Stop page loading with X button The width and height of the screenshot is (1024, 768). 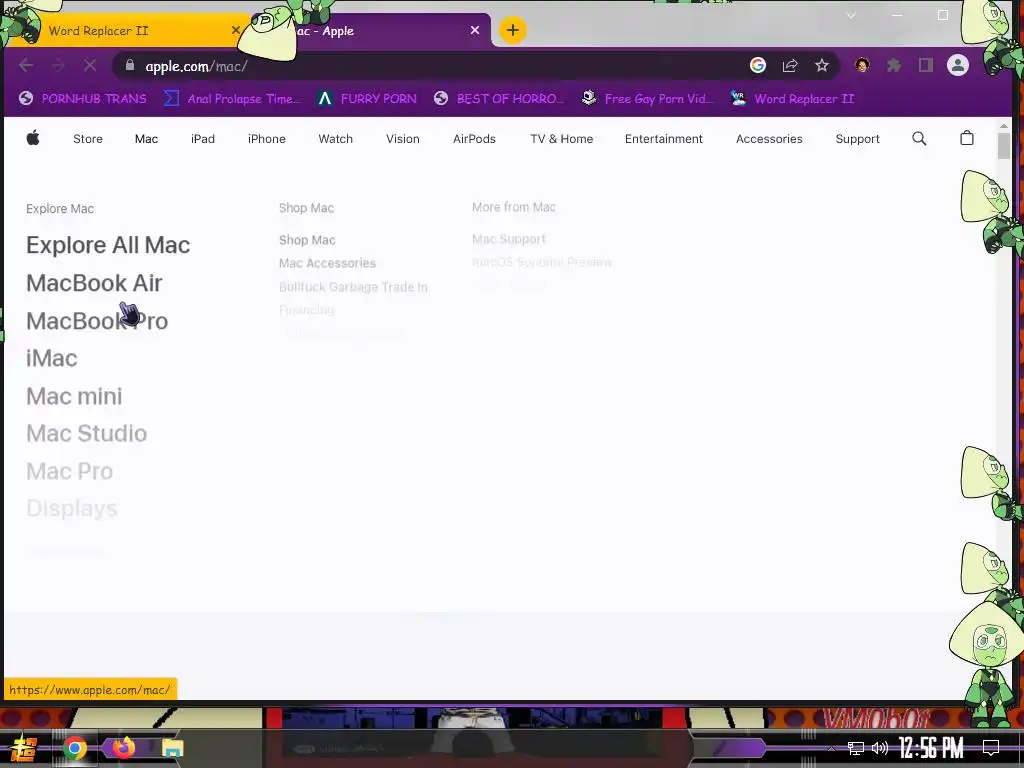pyautogui.click(x=90, y=65)
